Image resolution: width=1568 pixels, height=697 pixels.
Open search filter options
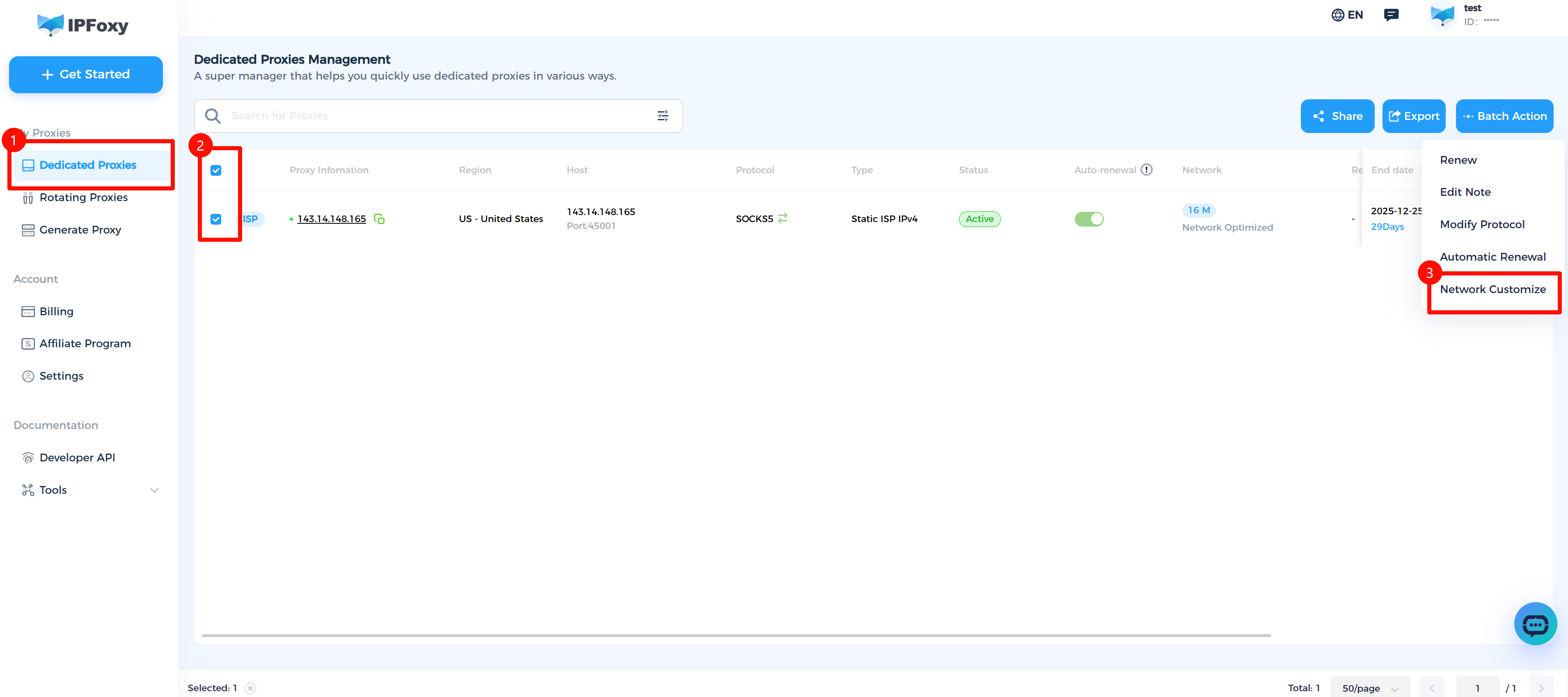[x=663, y=116]
